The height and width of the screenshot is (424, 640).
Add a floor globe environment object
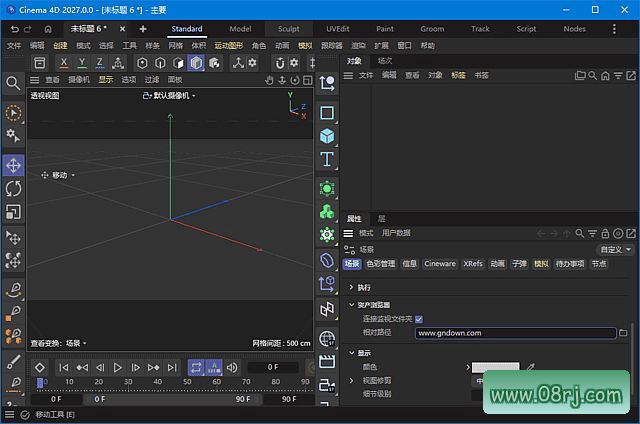(x=327, y=338)
